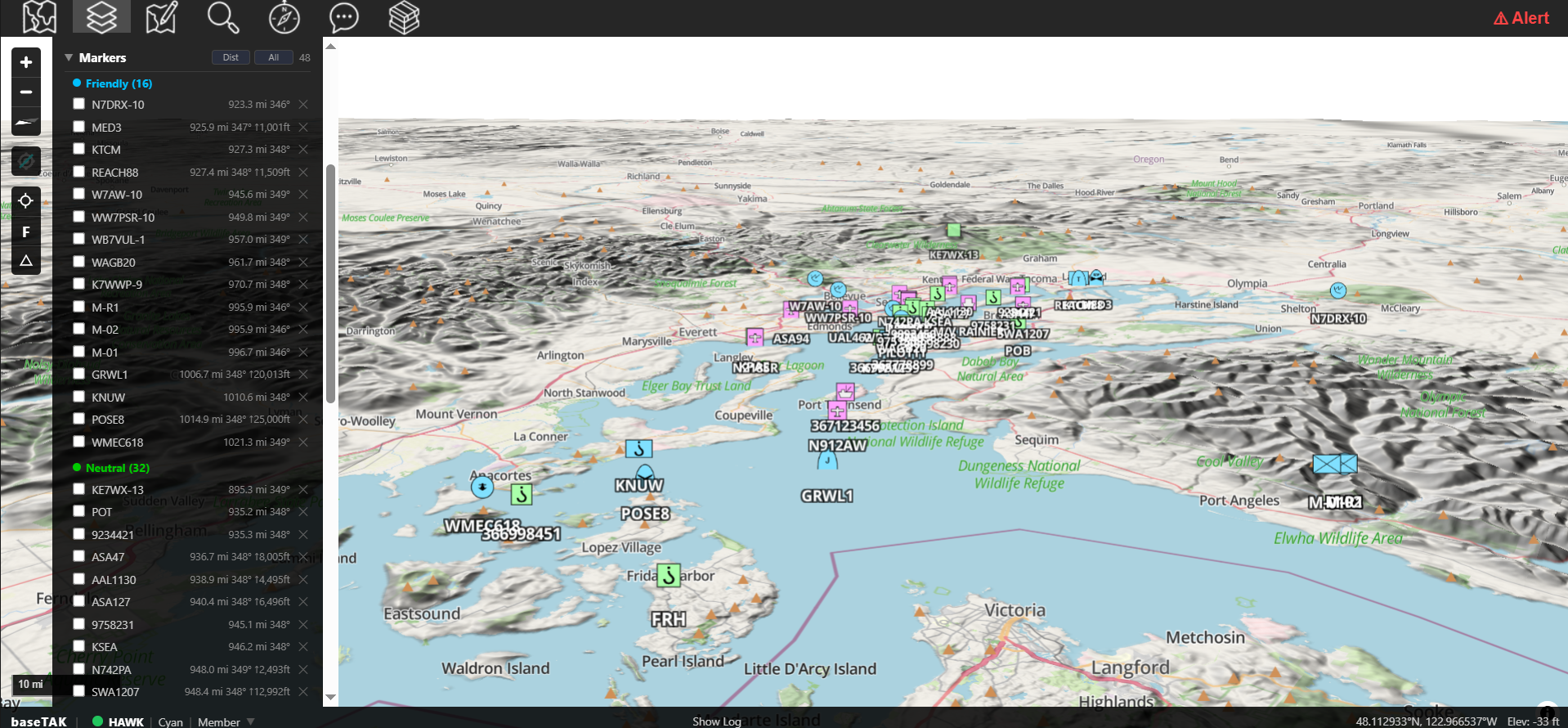Click the N912AW marker label on map

click(x=837, y=446)
